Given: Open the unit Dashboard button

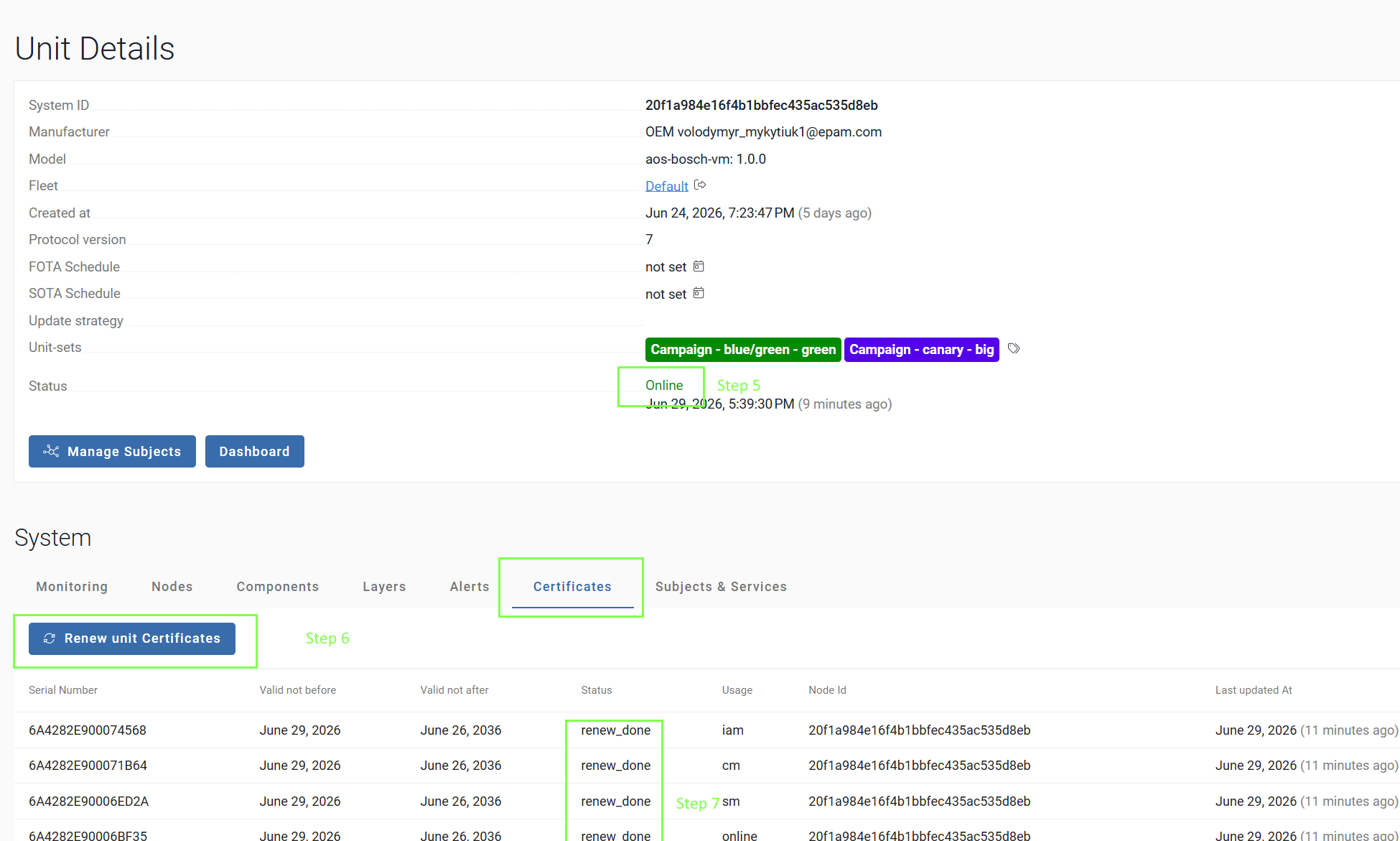Looking at the screenshot, I should 254,451.
